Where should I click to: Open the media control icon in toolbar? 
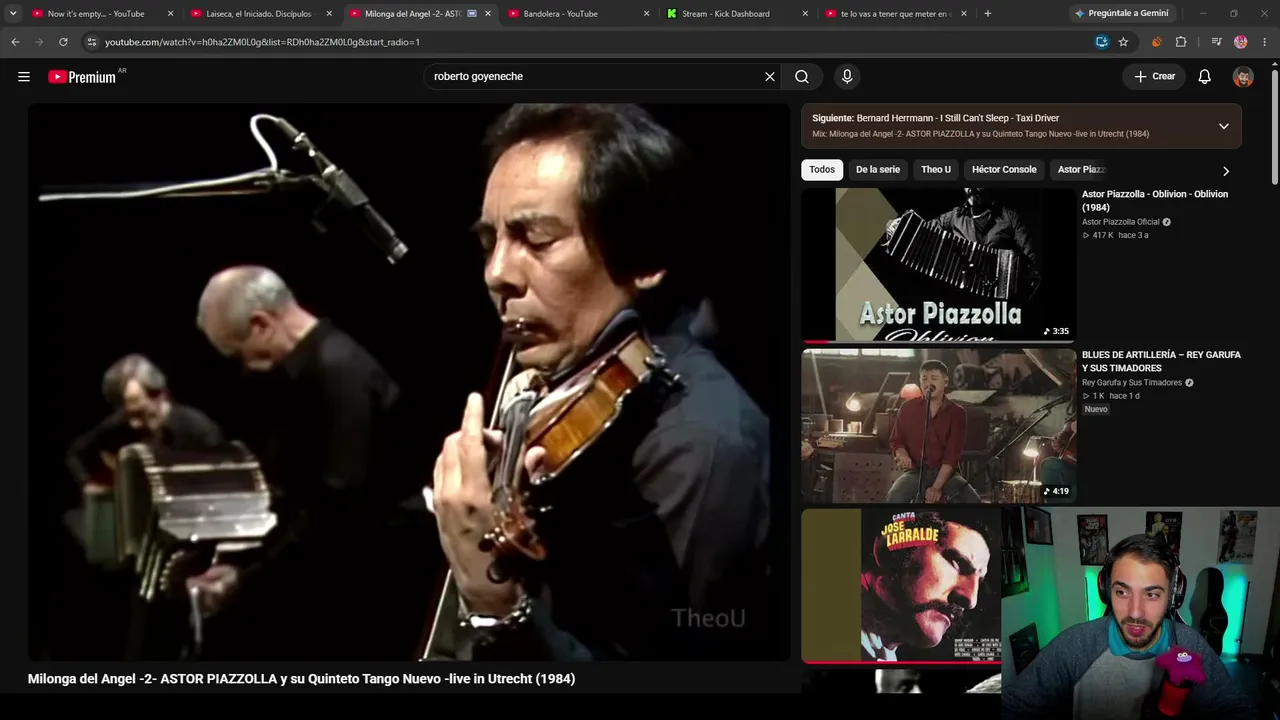(x=1216, y=42)
